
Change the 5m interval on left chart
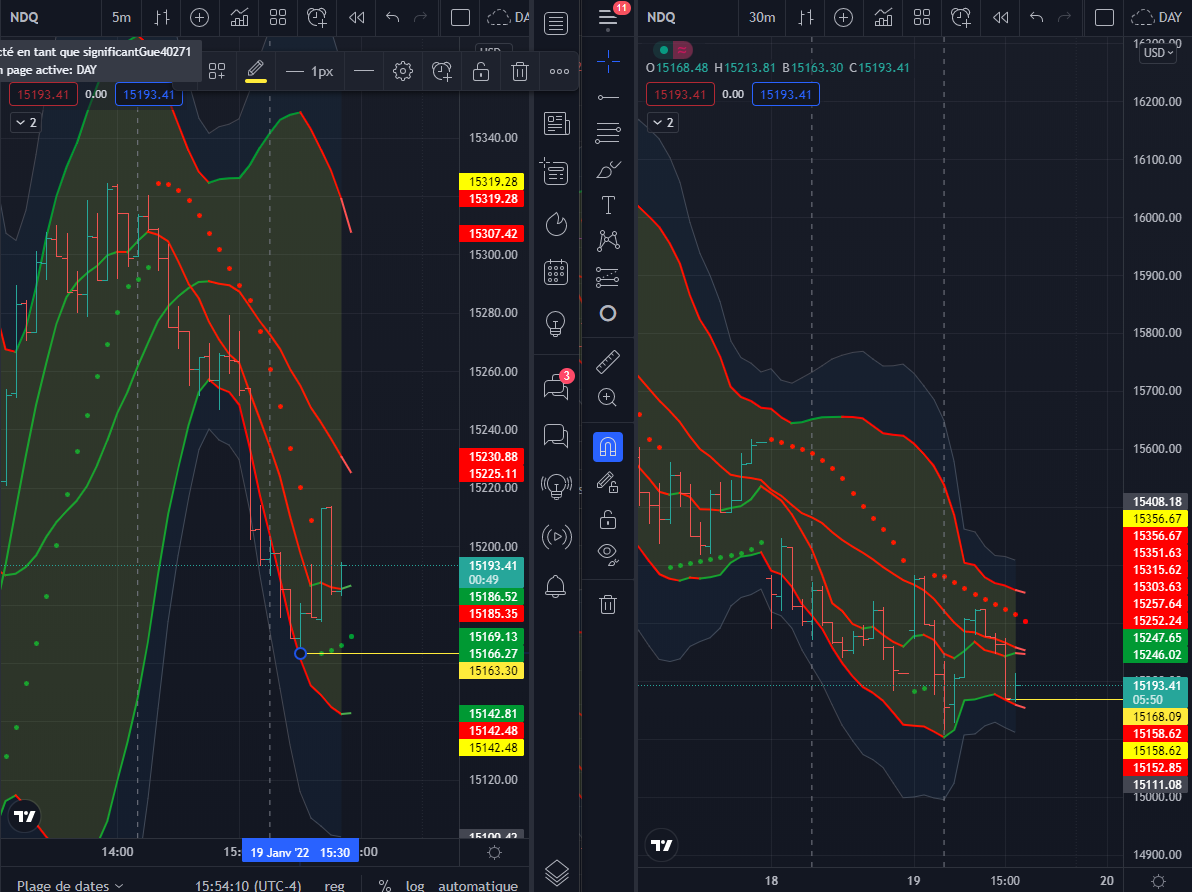(x=121, y=17)
